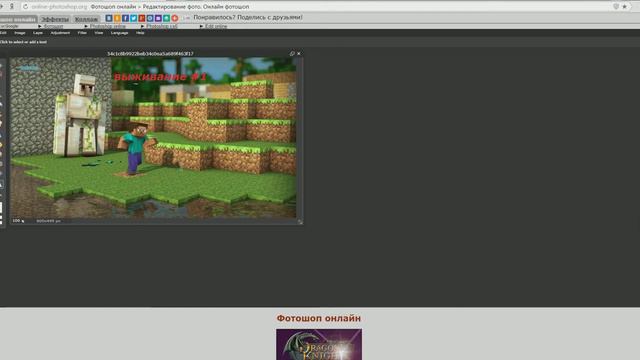Click the Фотошоп онлайн heading below the editor
Viewport: 640px width, 360px height.
point(319,318)
